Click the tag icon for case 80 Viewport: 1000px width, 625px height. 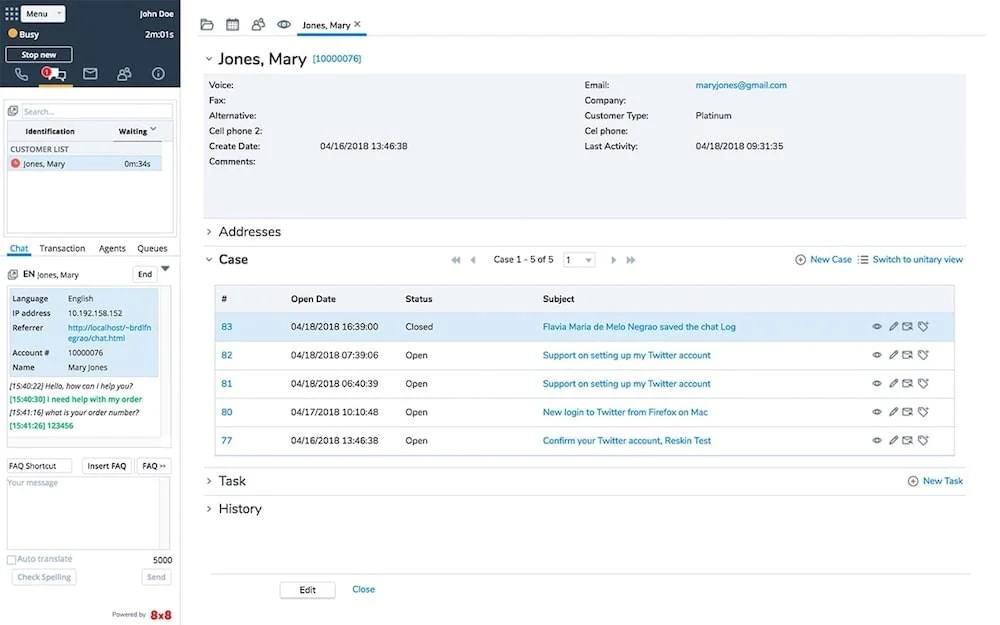click(x=924, y=412)
